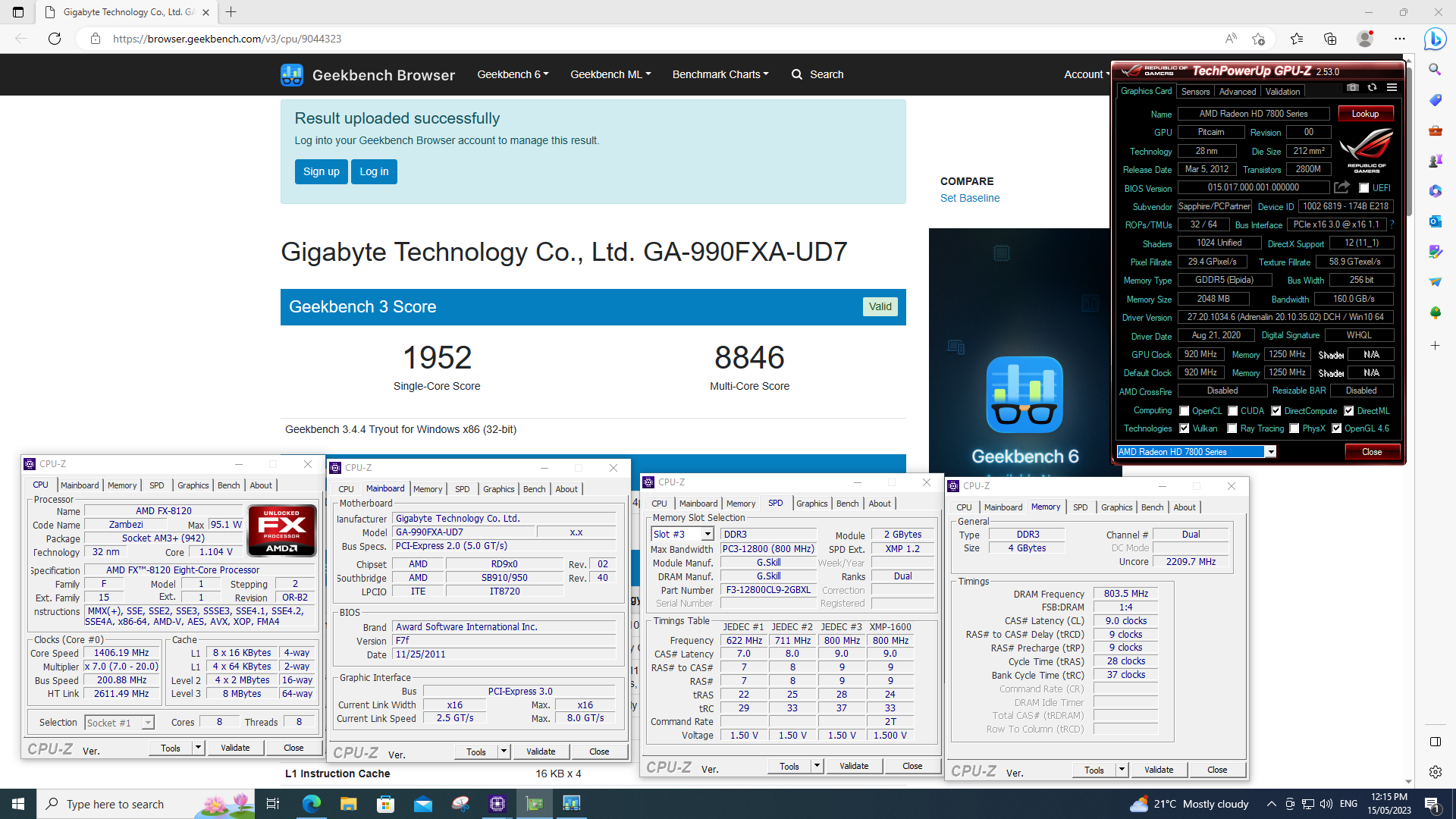Expand the Geekbench ML menu
The image size is (1456, 819).
click(x=610, y=74)
